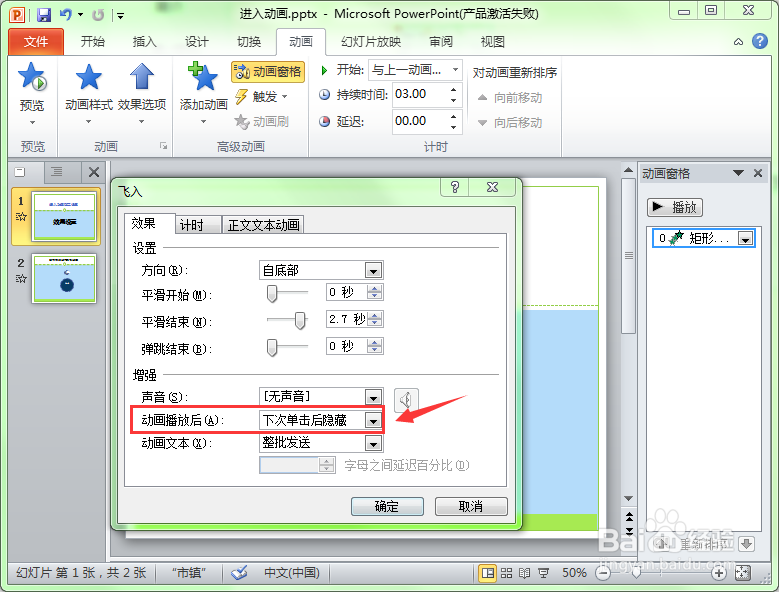Select slide 2 thumbnail
The height and width of the screenshot is (592, 779).
(64, 279)
